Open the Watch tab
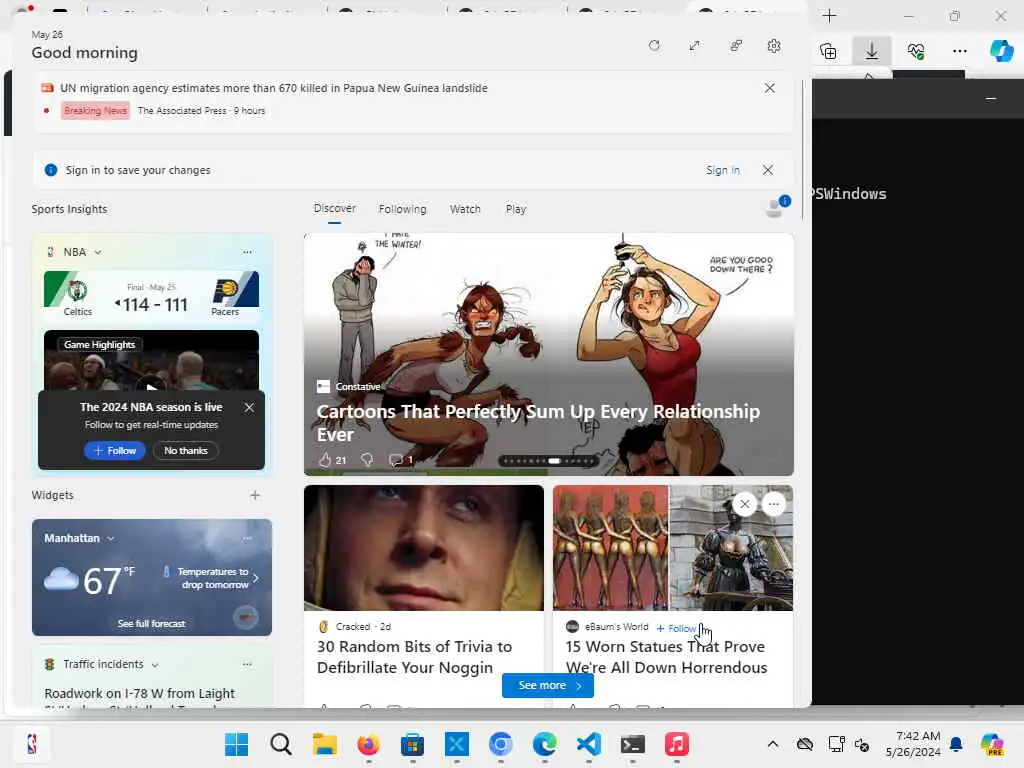The width and height of the screenshot is (1024, 768). [465, 209]
